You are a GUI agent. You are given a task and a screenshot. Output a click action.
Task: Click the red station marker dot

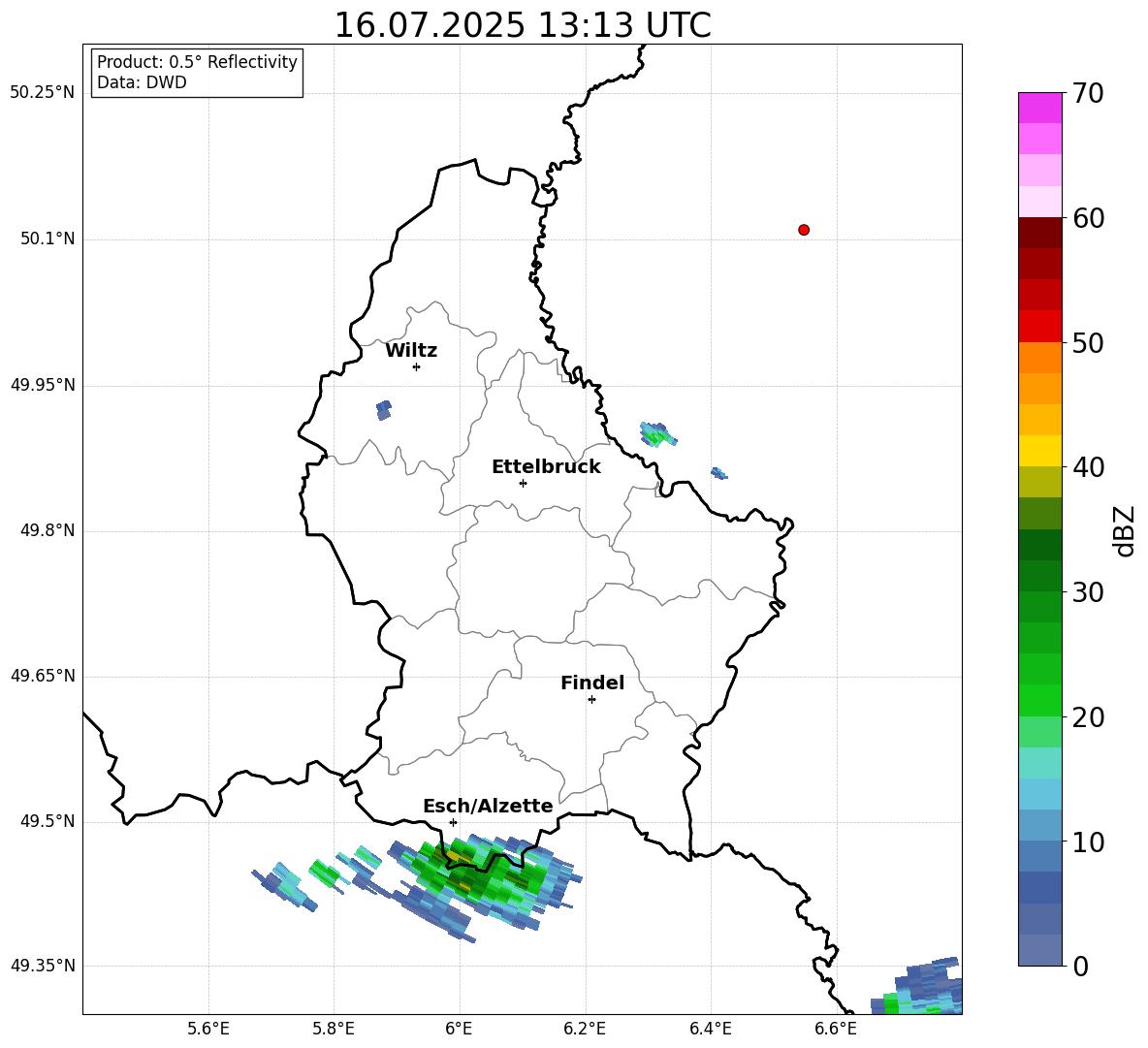[x=804, y=230]
